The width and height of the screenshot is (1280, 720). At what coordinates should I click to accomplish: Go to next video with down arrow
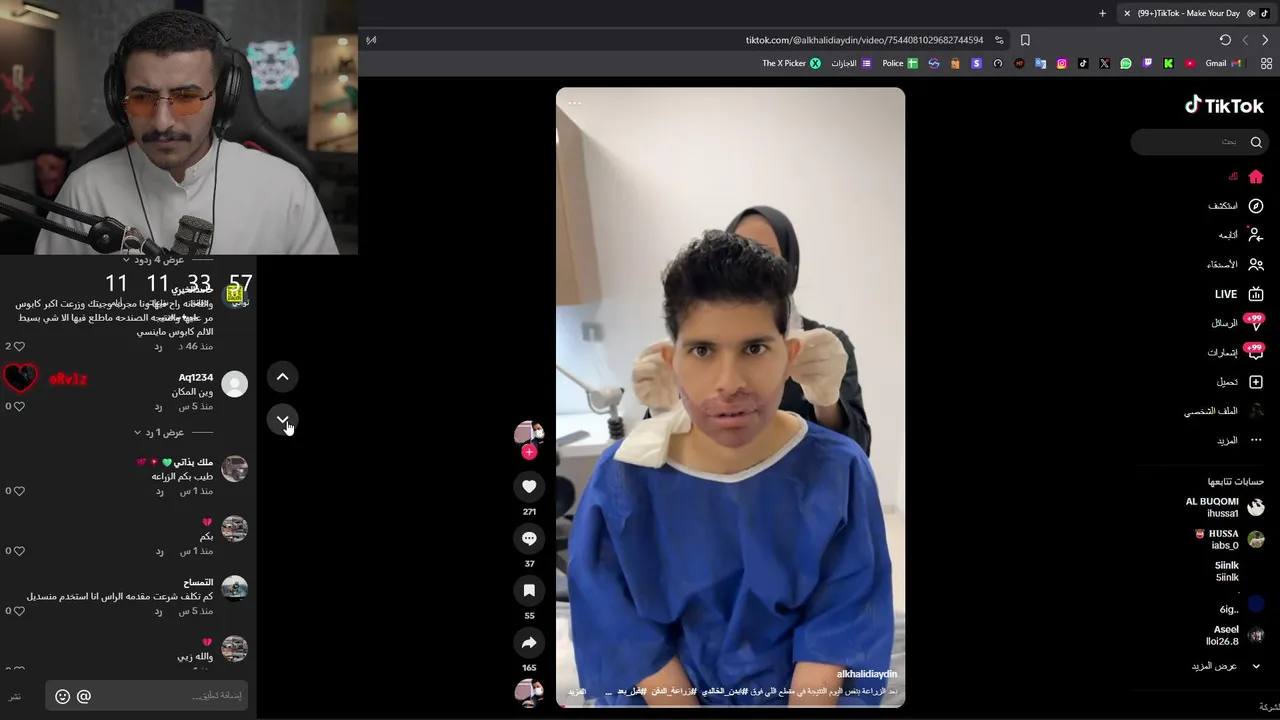click(x=283, y=420)
